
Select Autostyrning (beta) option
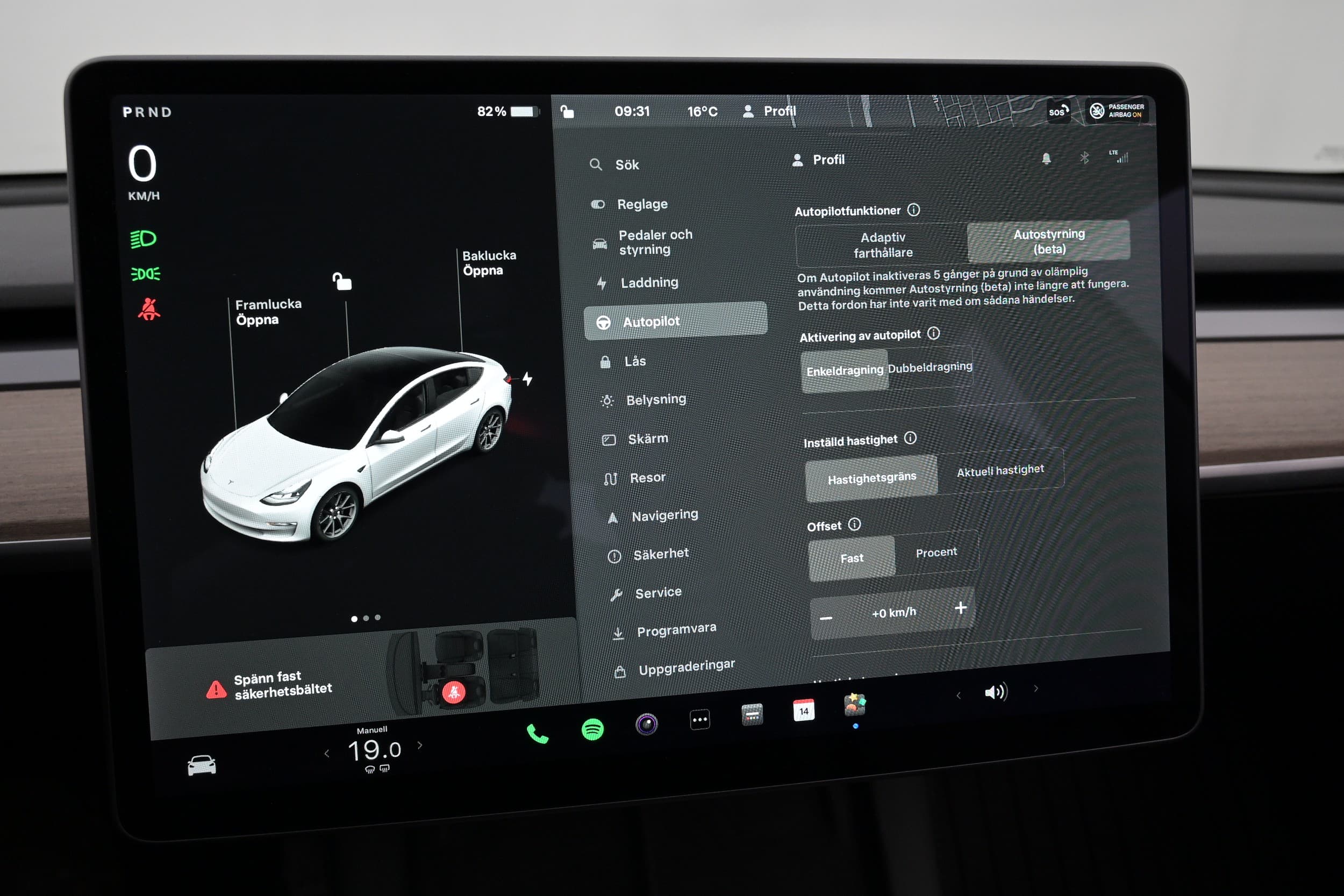[1048, 241]
